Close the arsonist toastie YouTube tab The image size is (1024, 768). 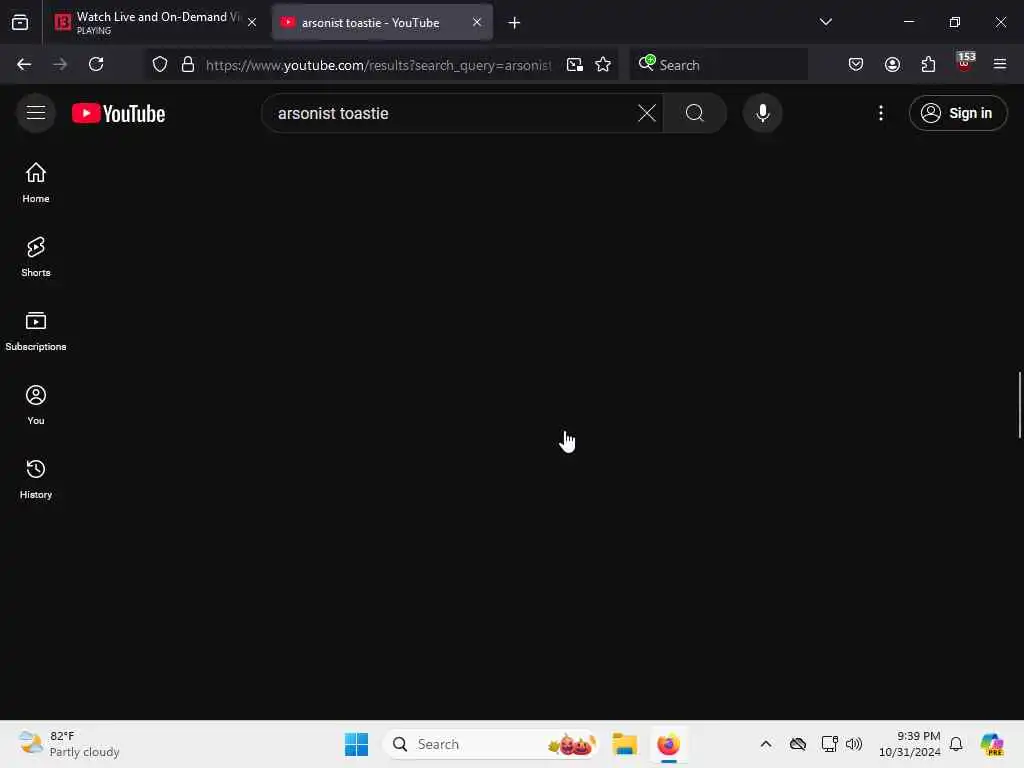477,22
